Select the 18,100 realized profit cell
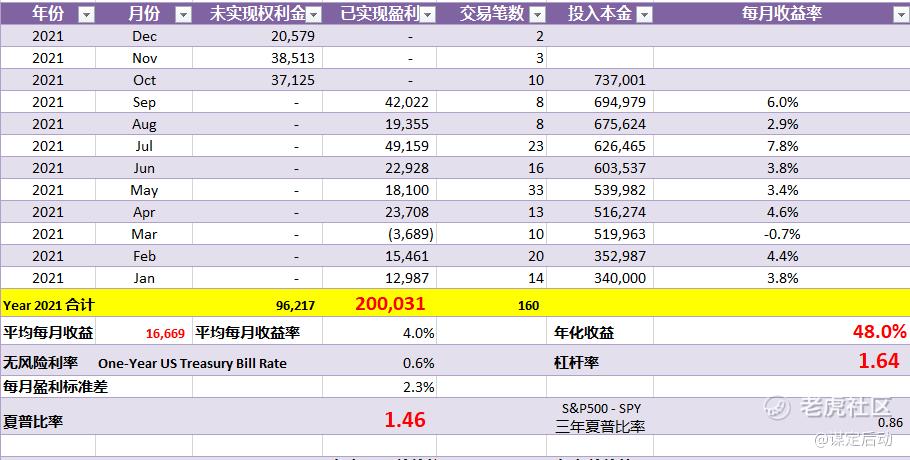The width and height of the screenshot is (910, 460). point(380,190)
